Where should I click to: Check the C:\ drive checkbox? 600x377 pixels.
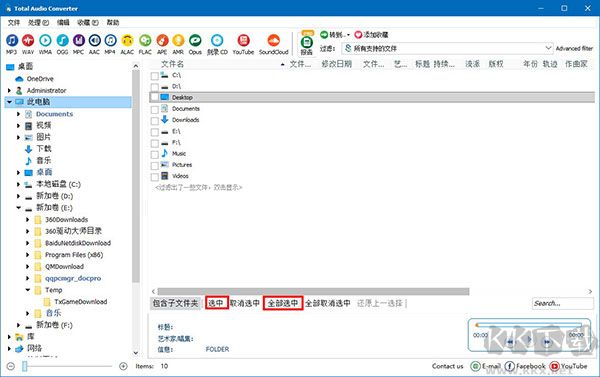coord(155,76)
